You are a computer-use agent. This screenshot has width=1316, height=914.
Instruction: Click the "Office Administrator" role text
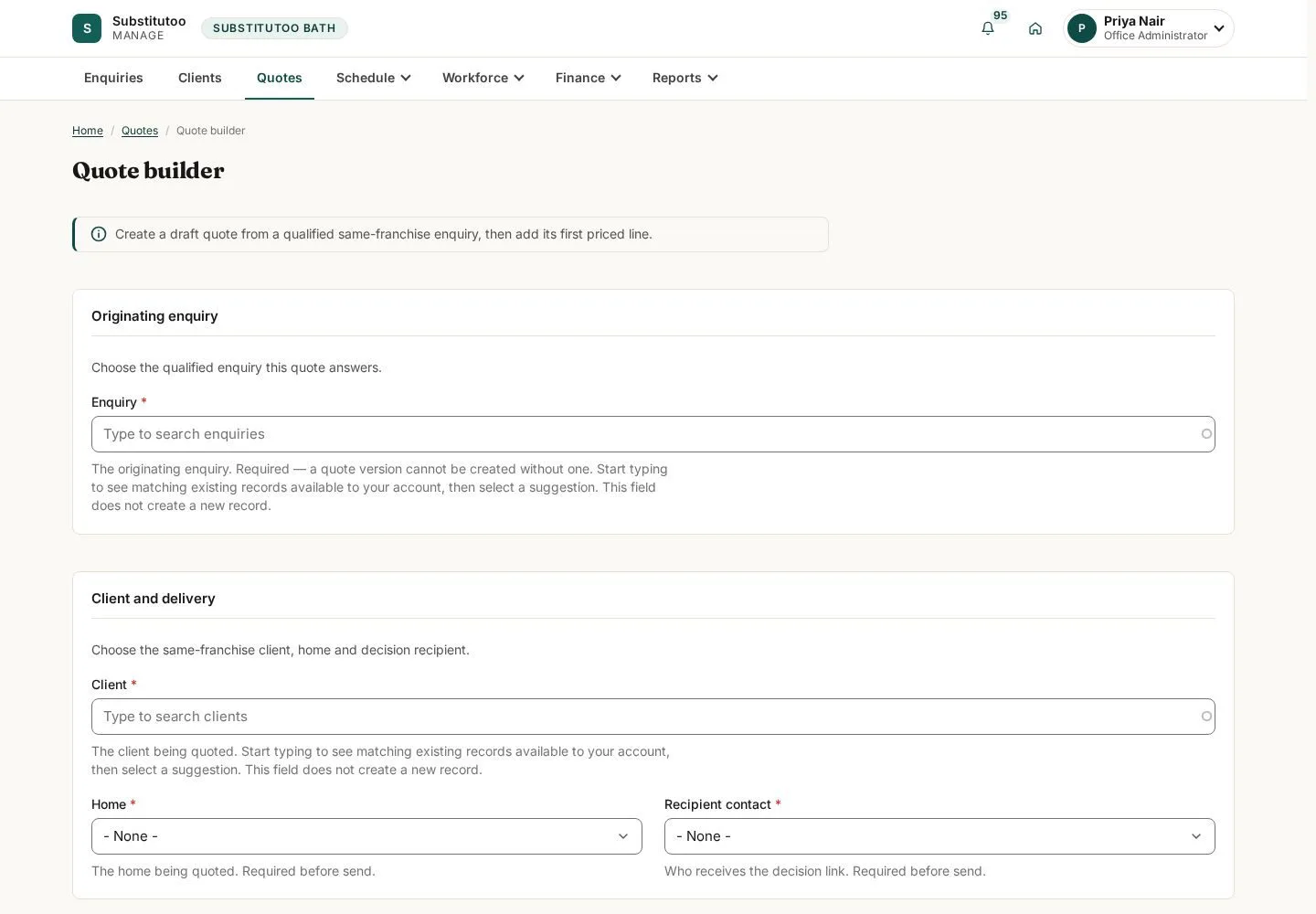coord(1155,36)
